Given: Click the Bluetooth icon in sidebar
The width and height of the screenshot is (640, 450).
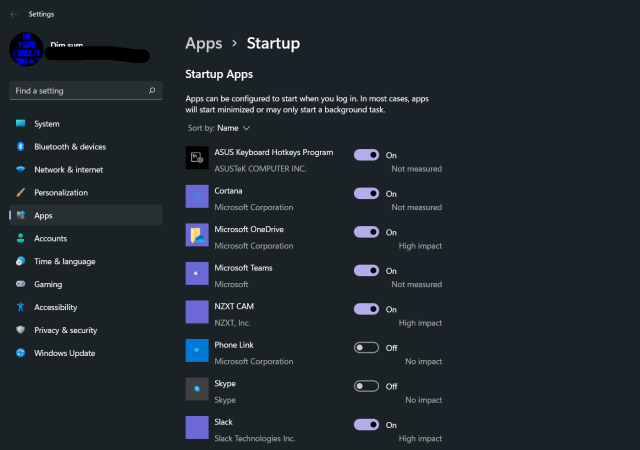Looking at the screenshot, I should [20, 146].
